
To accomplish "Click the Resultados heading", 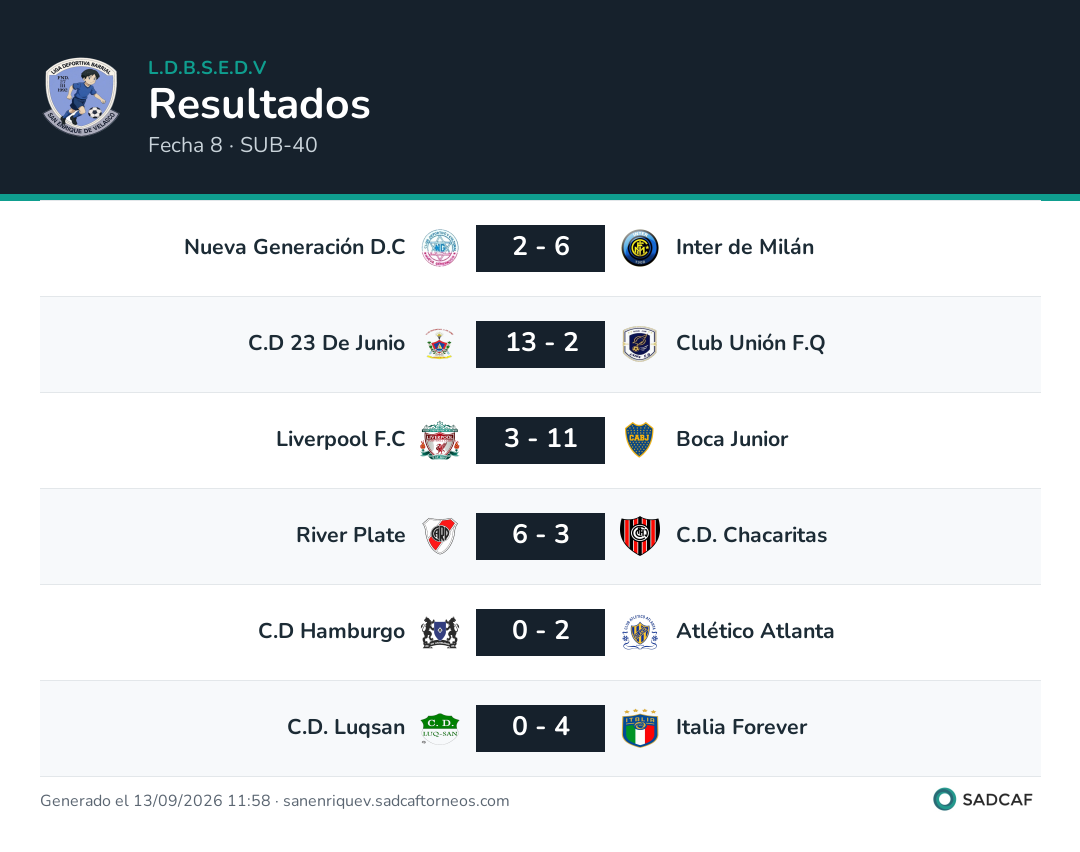I will pos(259,104).
